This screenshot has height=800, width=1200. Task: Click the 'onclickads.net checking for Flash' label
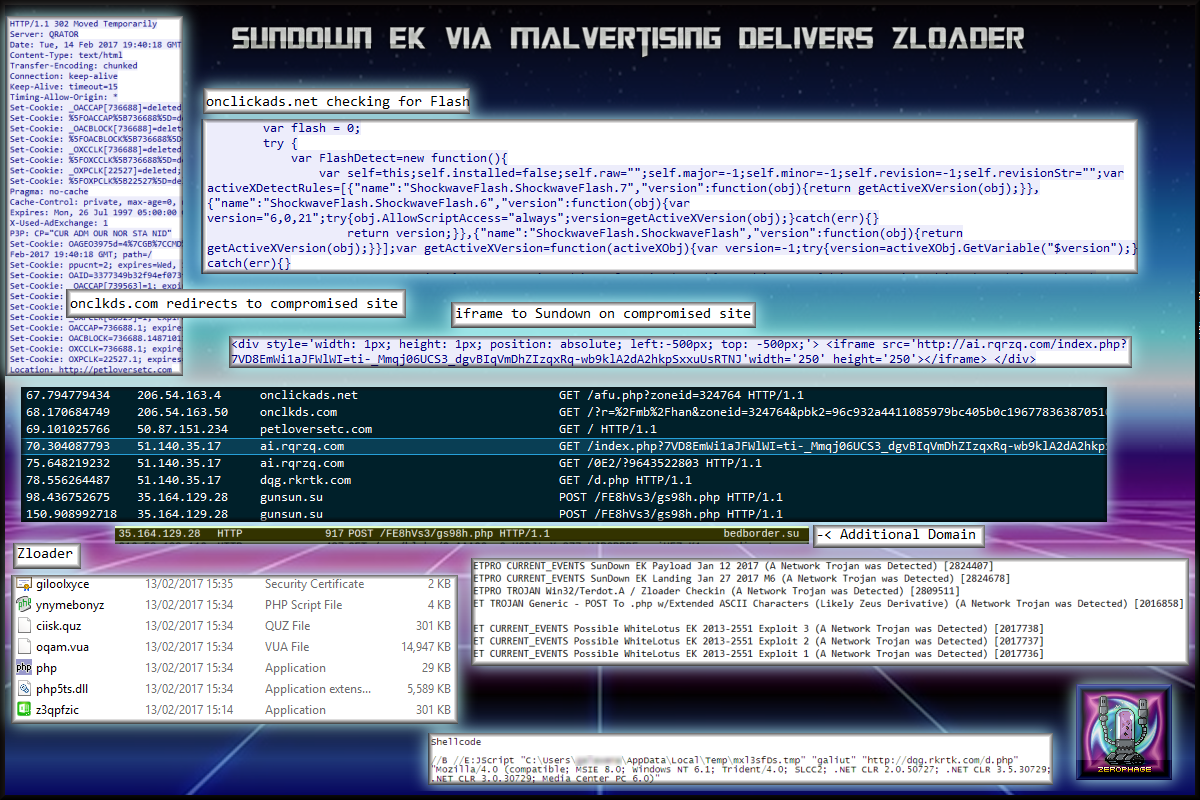pos(337,102)
